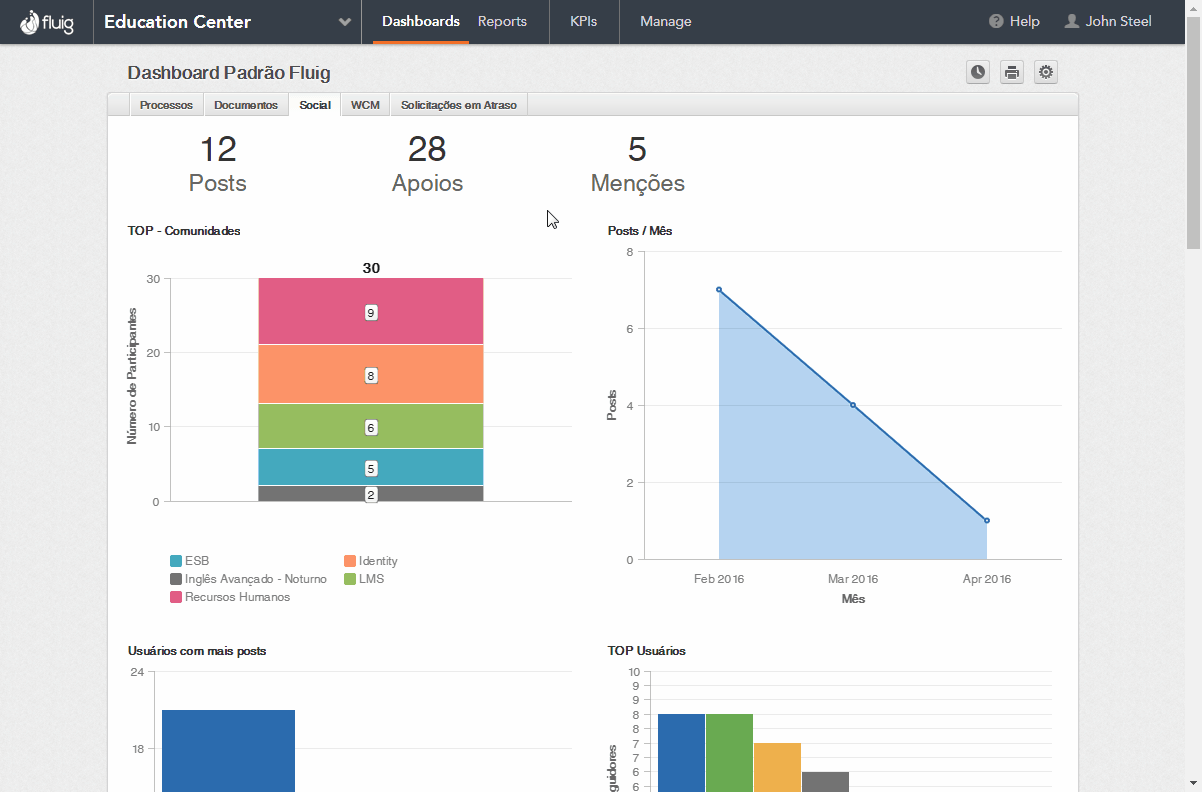
Task: Click the Usuários com mais posts title
Action: coord(197,651)
